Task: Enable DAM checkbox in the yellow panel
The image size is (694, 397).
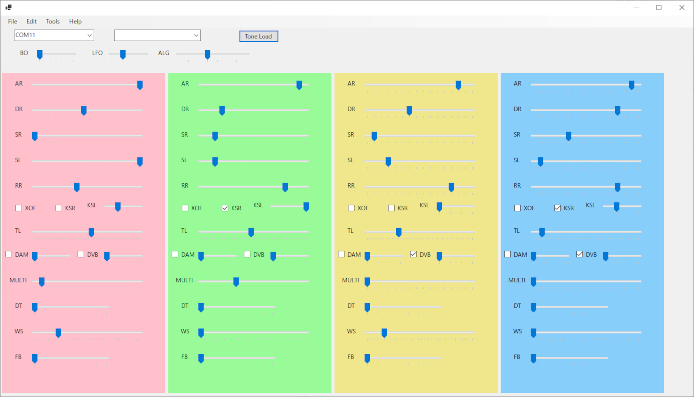Action: (x=341, y=254)
